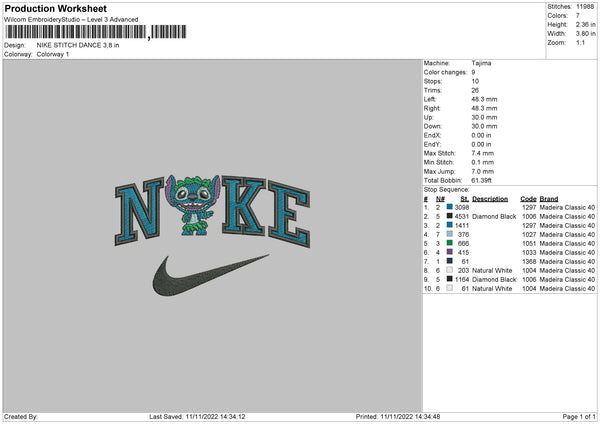
Task: Select the Total Bobbin value 61.39ft
Action: pos(481,180)
